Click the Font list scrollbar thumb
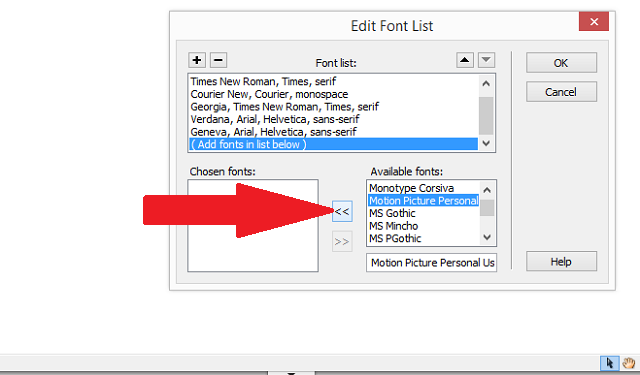The height and width of the screenshot is (375, 640). coord(486,115)
